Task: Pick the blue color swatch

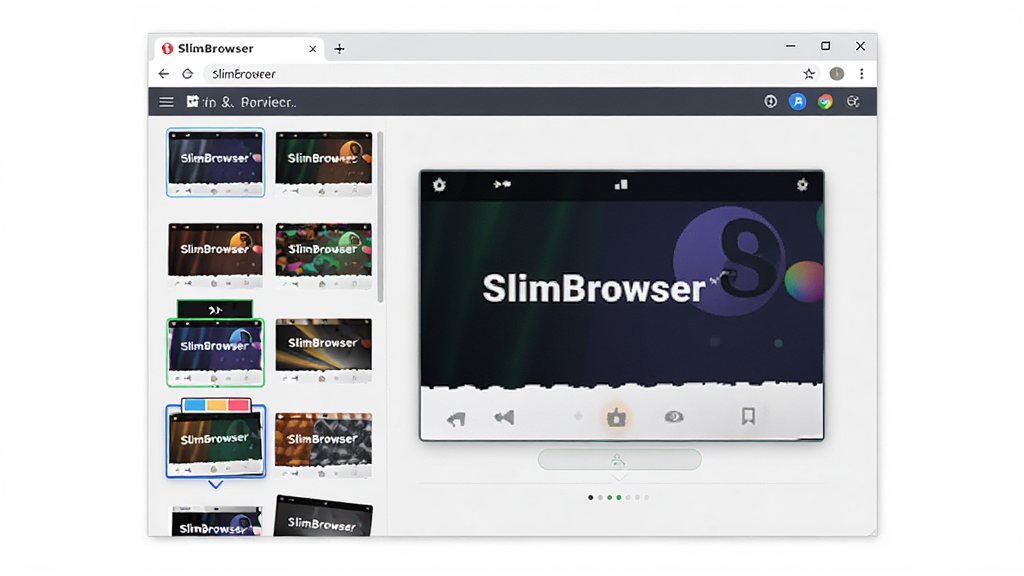Action: click(x=195, y=405)
